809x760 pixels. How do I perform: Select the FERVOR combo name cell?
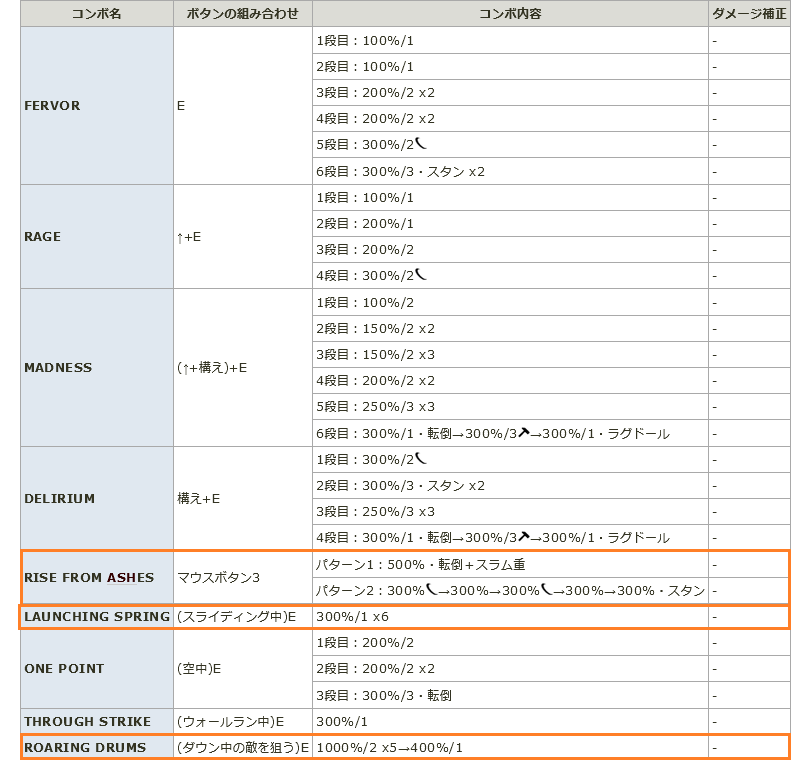[x=96, y=105]
